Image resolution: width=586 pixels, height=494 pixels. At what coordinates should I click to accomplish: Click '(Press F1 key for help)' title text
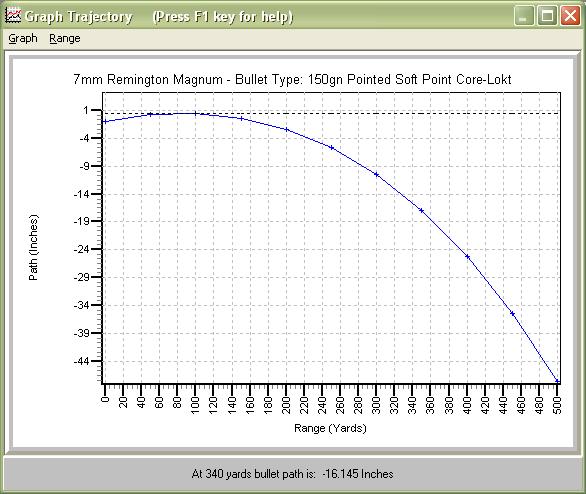(223, 16)
